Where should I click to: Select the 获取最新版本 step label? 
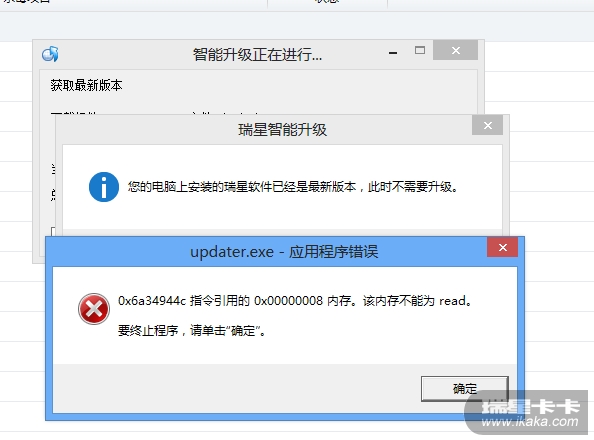click(86, 85)
